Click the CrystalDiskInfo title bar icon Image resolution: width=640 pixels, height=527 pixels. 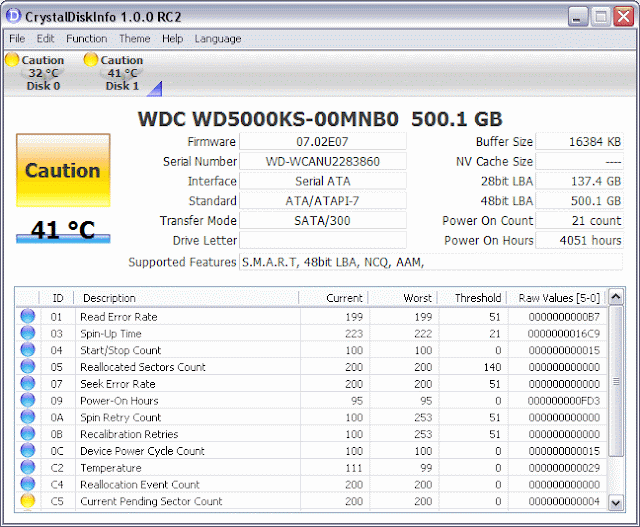point(13,16)
